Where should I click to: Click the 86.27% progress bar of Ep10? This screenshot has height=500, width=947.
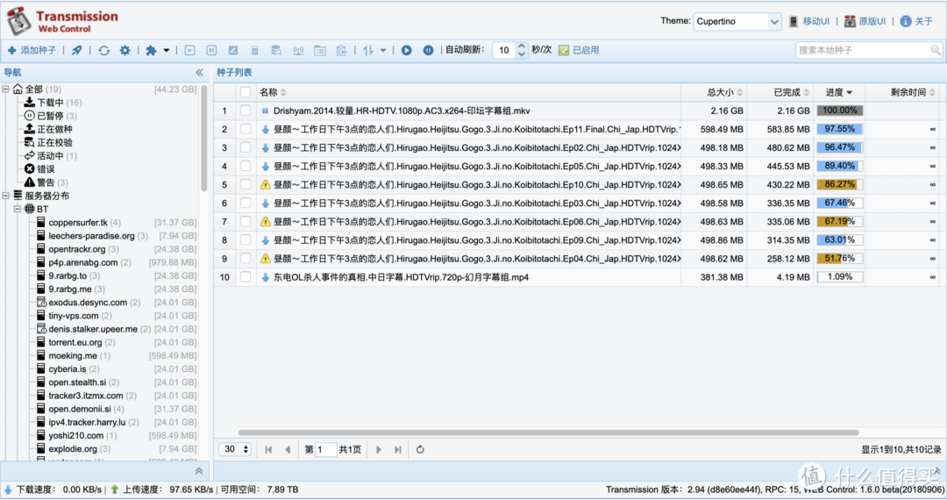[840, 184]
